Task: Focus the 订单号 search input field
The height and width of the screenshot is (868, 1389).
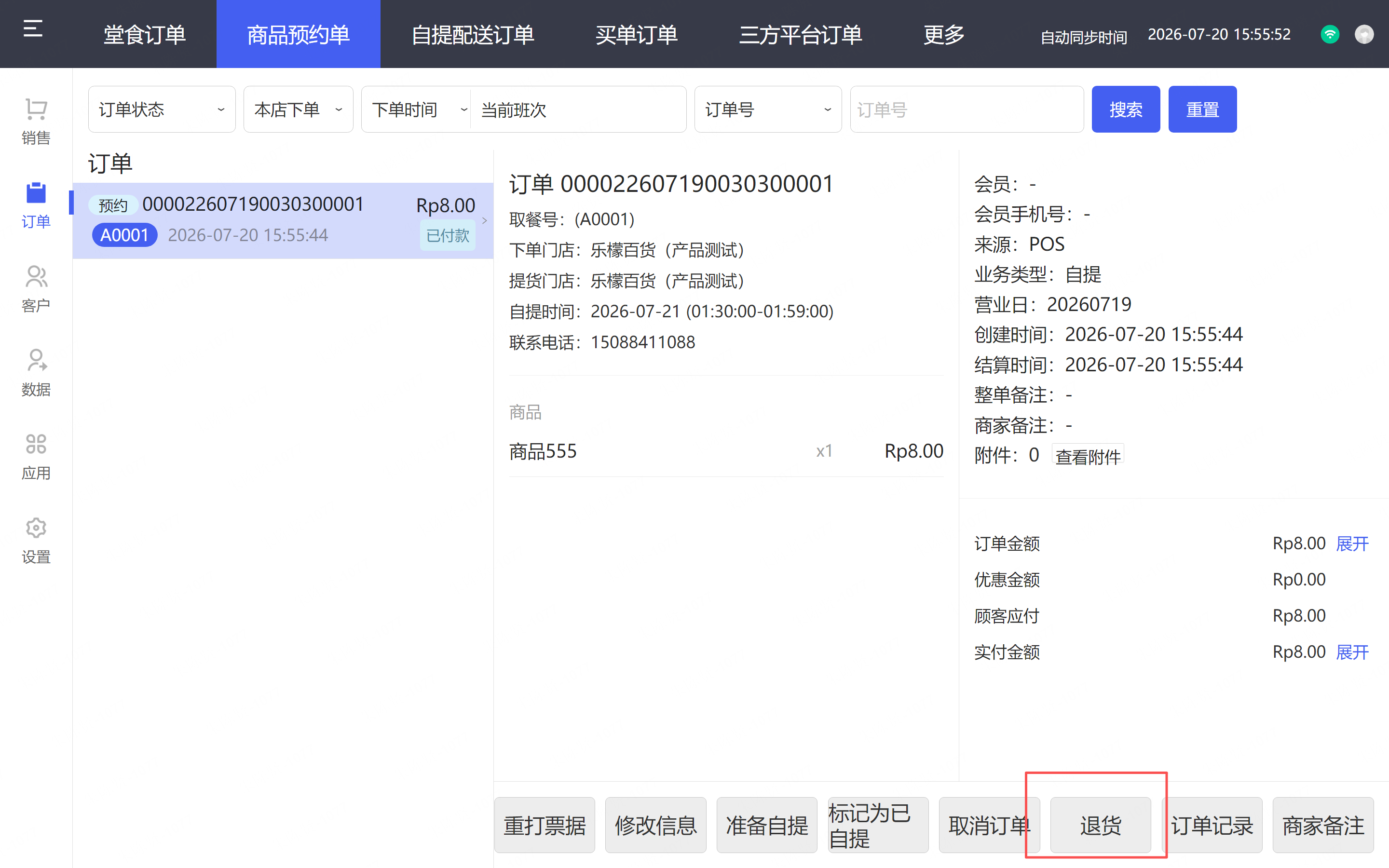Action: 967,109
